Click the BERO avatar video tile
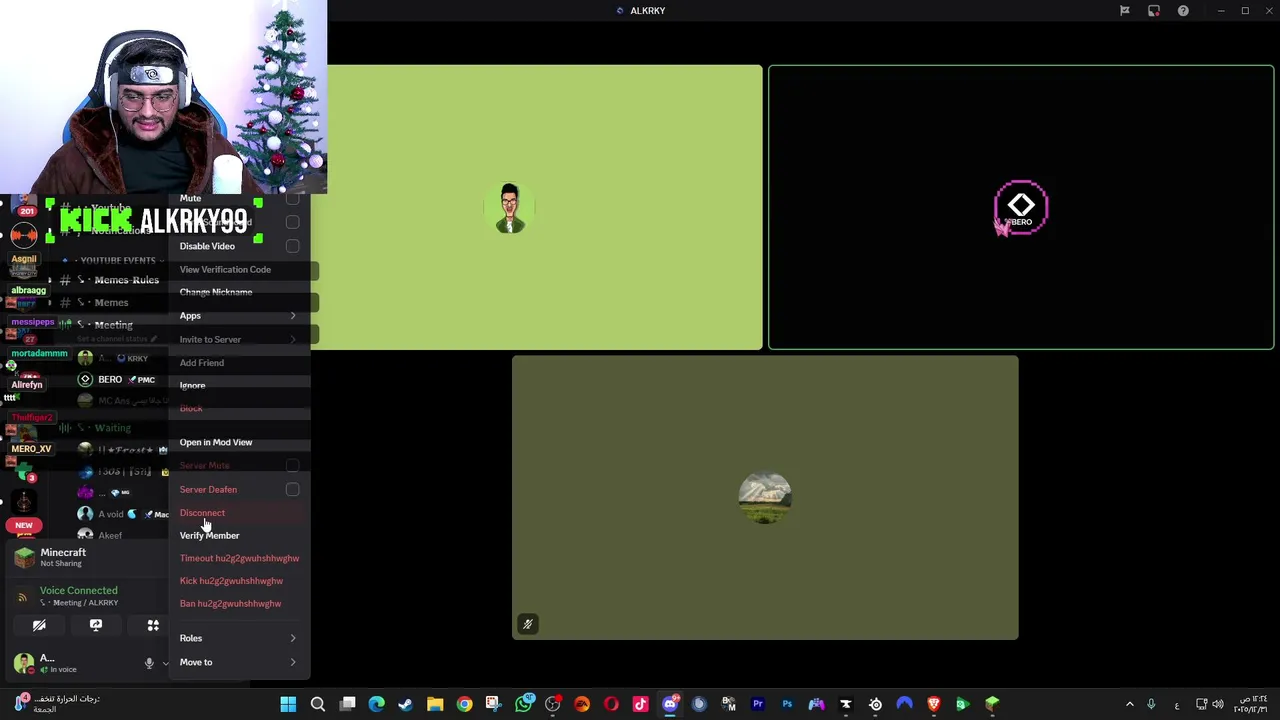The height and width of the screenshot is (720, 1280). tap(1021, 208)
